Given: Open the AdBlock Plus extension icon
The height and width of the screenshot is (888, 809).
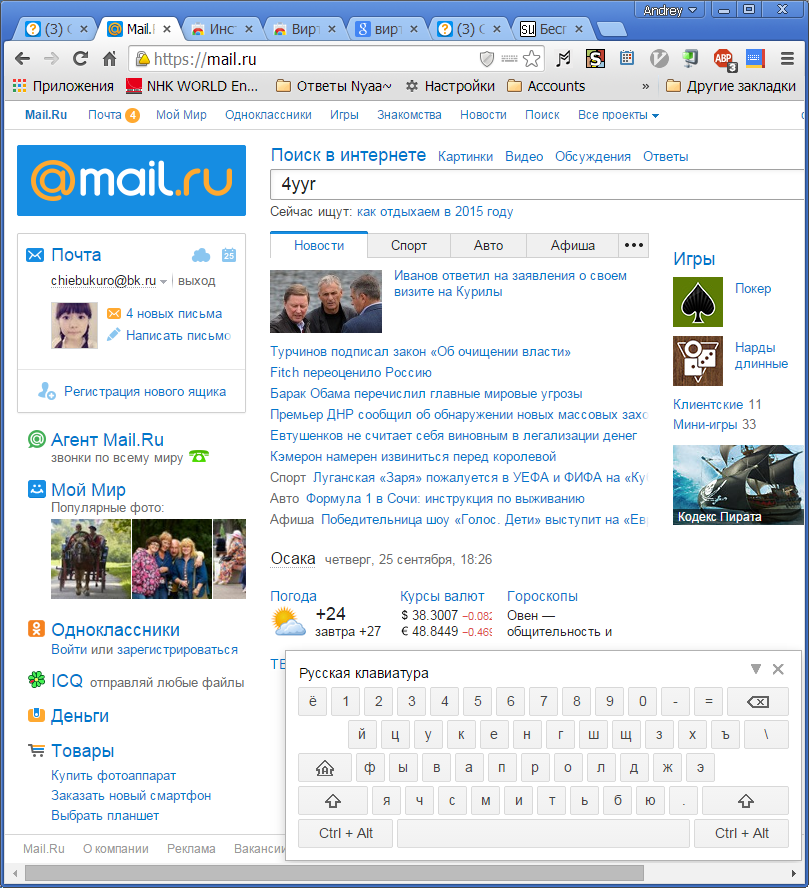Looking at the screenshot, I should [724, 59].
